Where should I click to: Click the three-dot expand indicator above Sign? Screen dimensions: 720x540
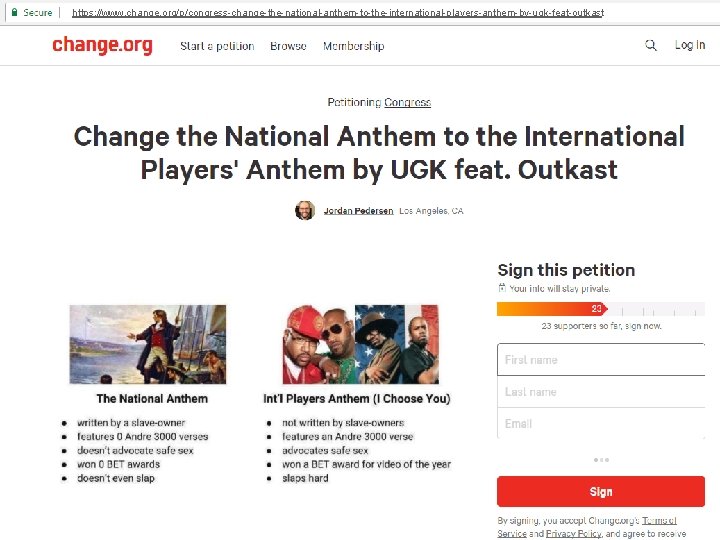click(601, 460)
